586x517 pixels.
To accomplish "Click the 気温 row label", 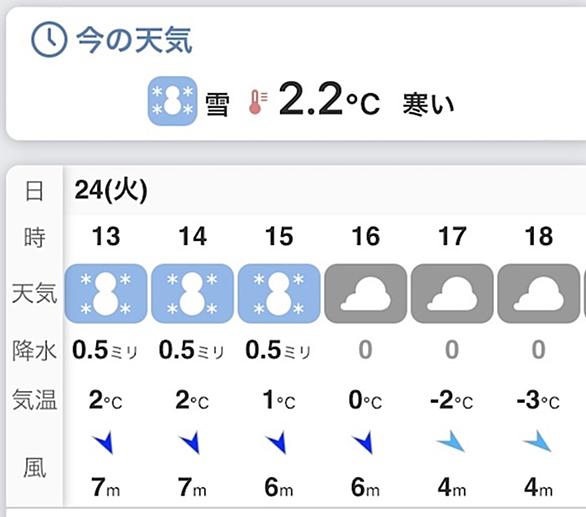I will coord(34,400).
